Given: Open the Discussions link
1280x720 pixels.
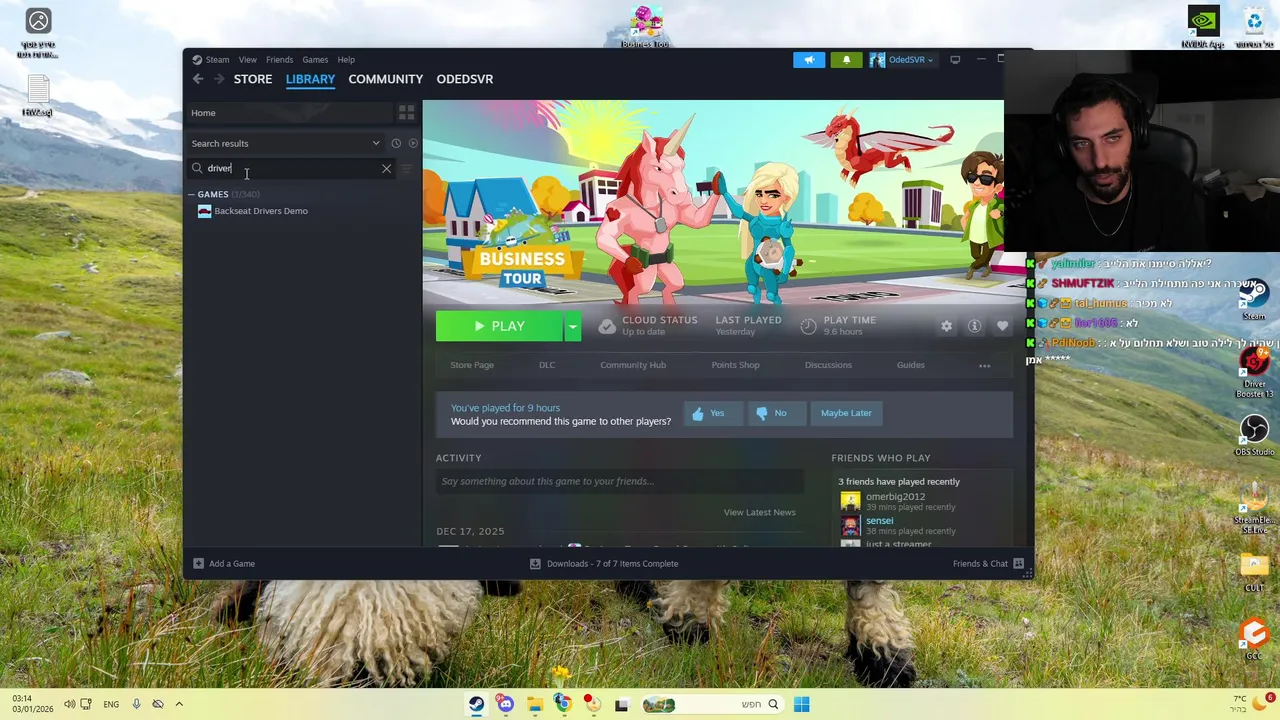Looking at the screenshot, I should click(828, 365).
